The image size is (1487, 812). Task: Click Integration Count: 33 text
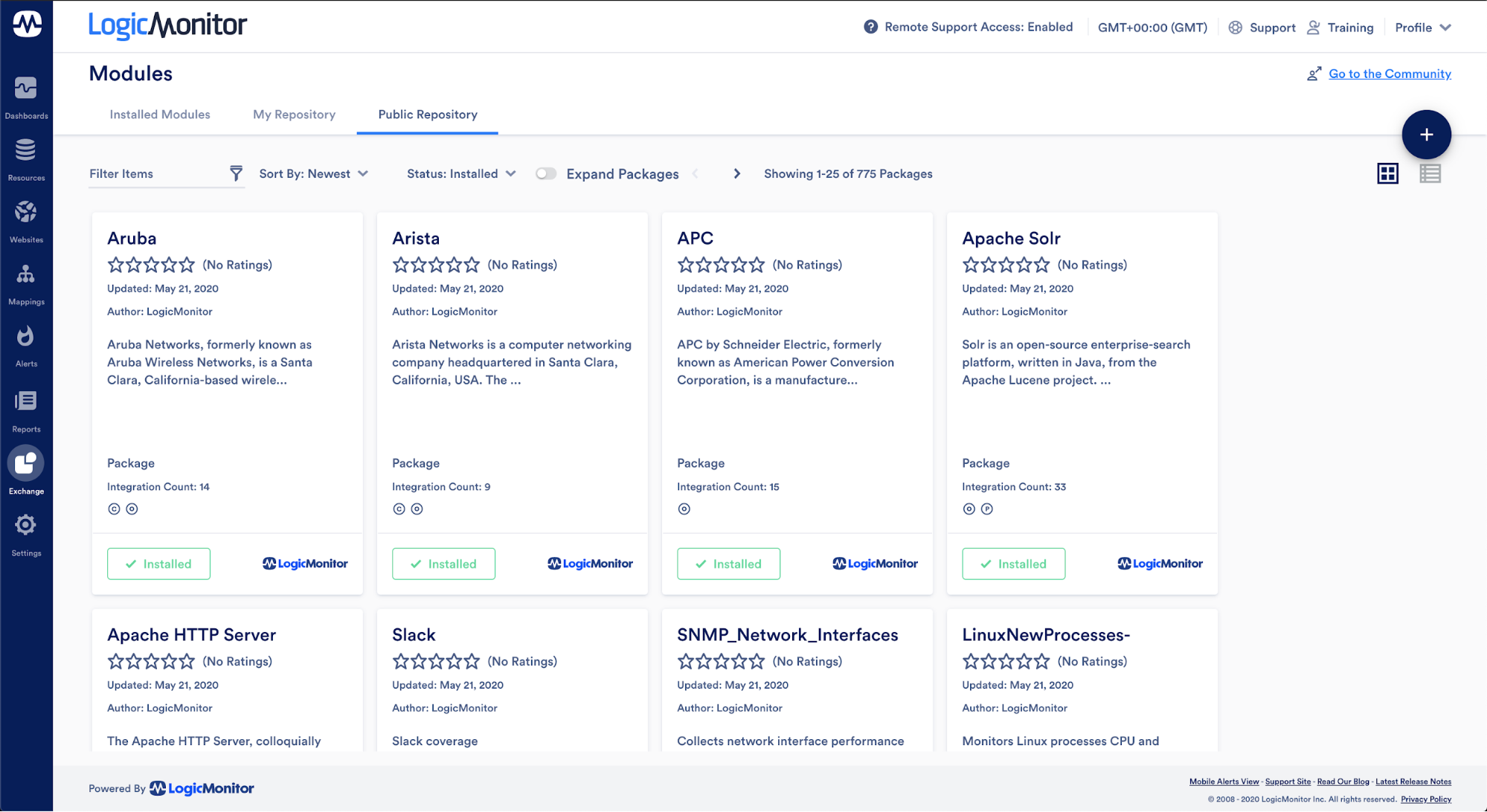[x=1013, y=487]
